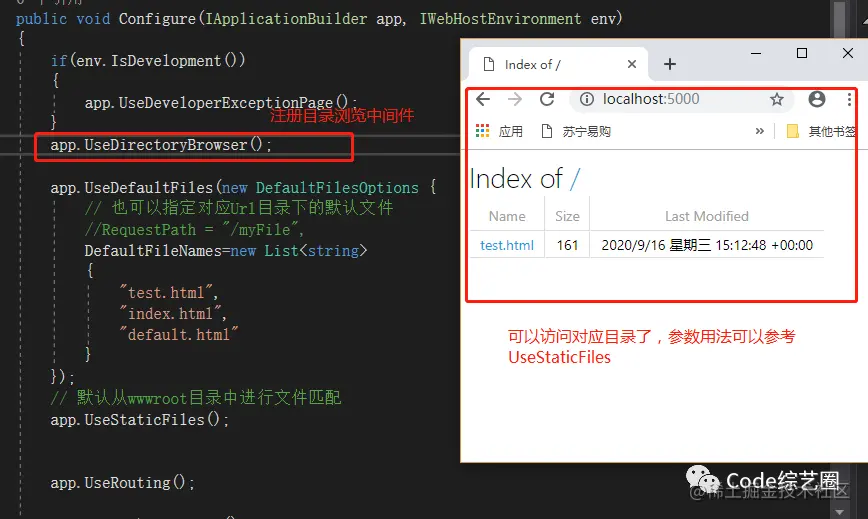
Task: Reload the localhost:5000 page
Action: [547, 99]
